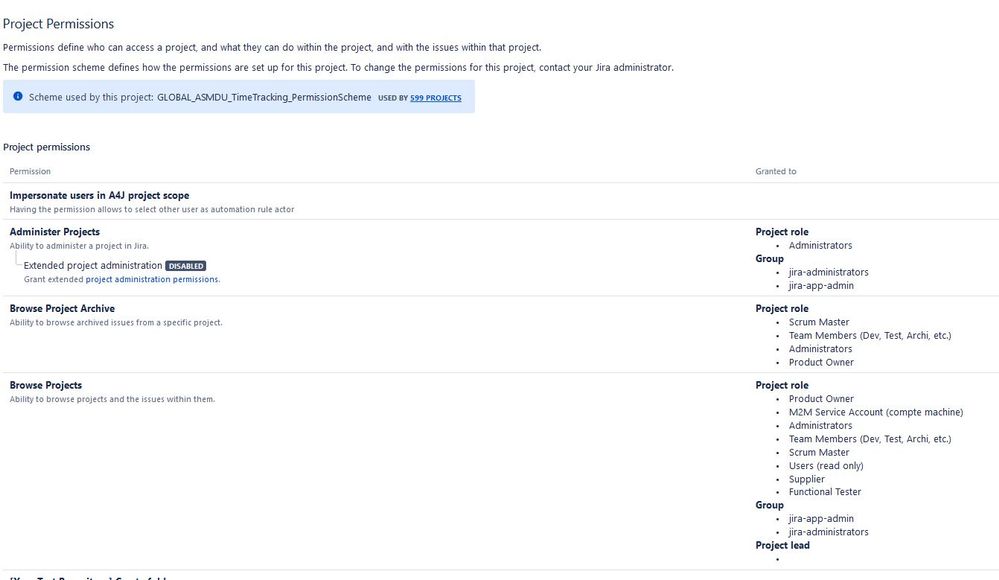Click the DISABLED status lozenge
The image size is (999, 580).
pyautogui.click(x=185, y=265)
